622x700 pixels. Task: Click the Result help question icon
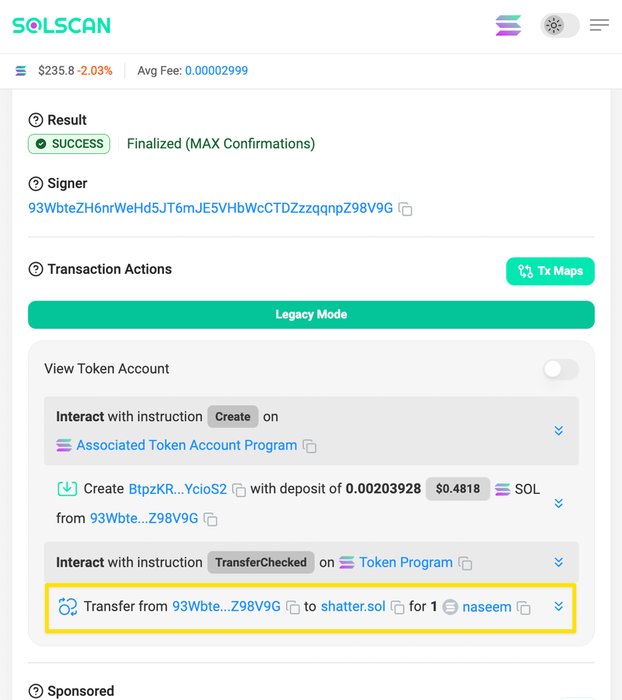click(36, 120)
